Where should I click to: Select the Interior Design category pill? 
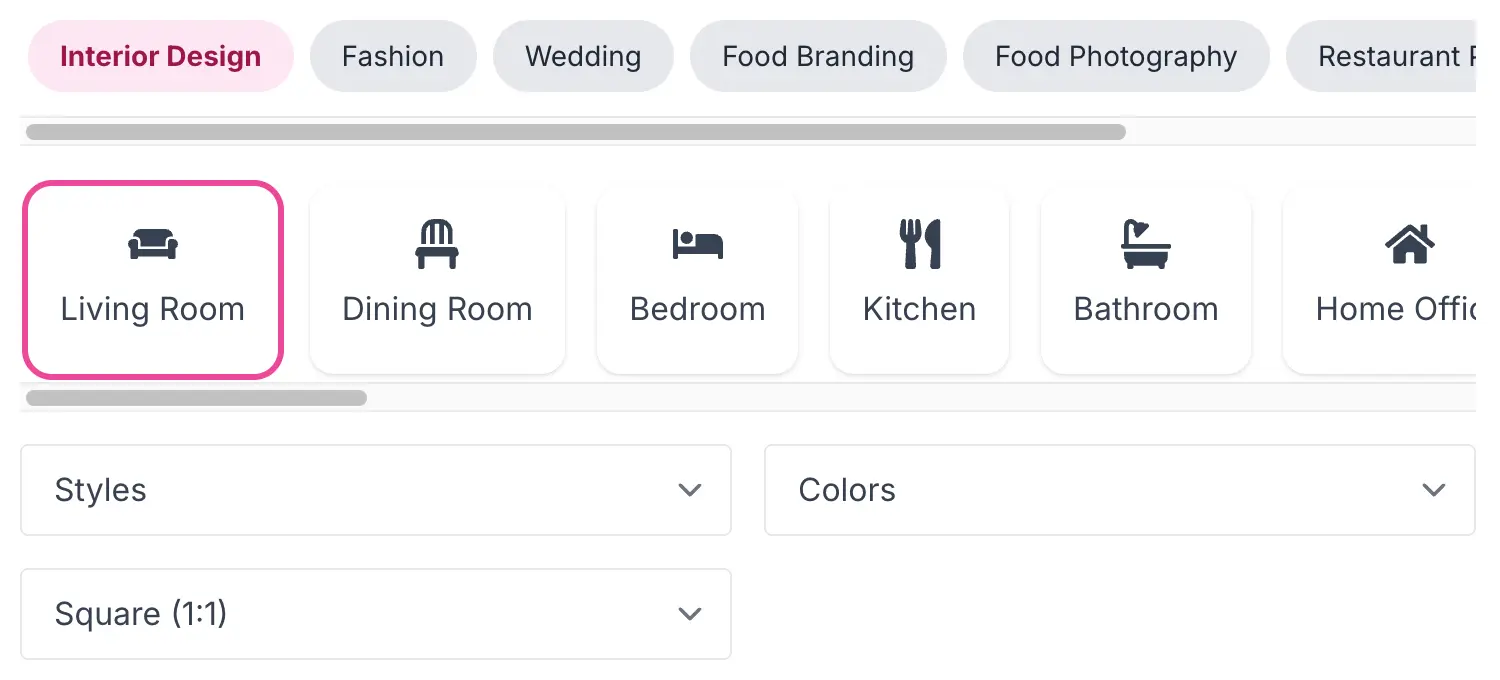click(160, 56)
